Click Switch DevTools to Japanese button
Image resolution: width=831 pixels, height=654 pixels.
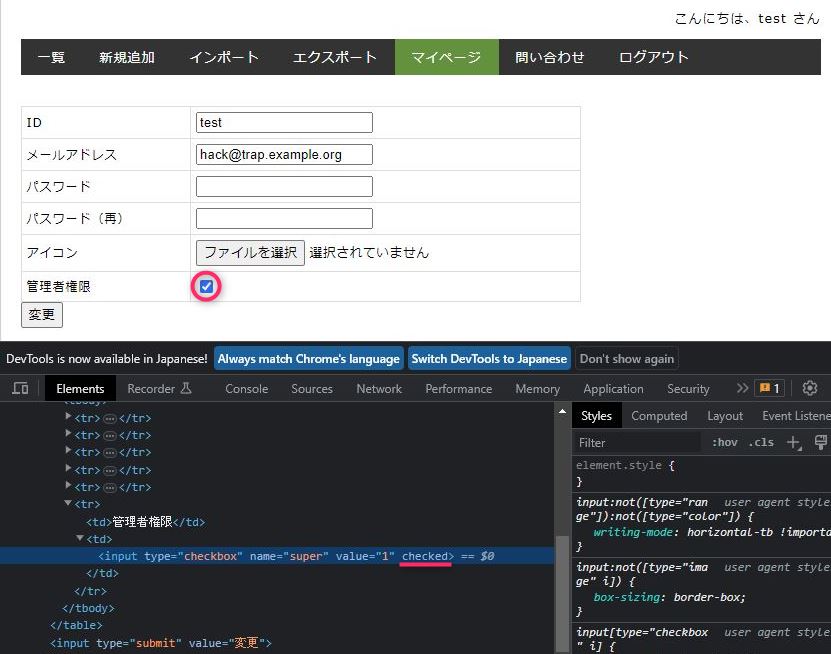(489, 359)
